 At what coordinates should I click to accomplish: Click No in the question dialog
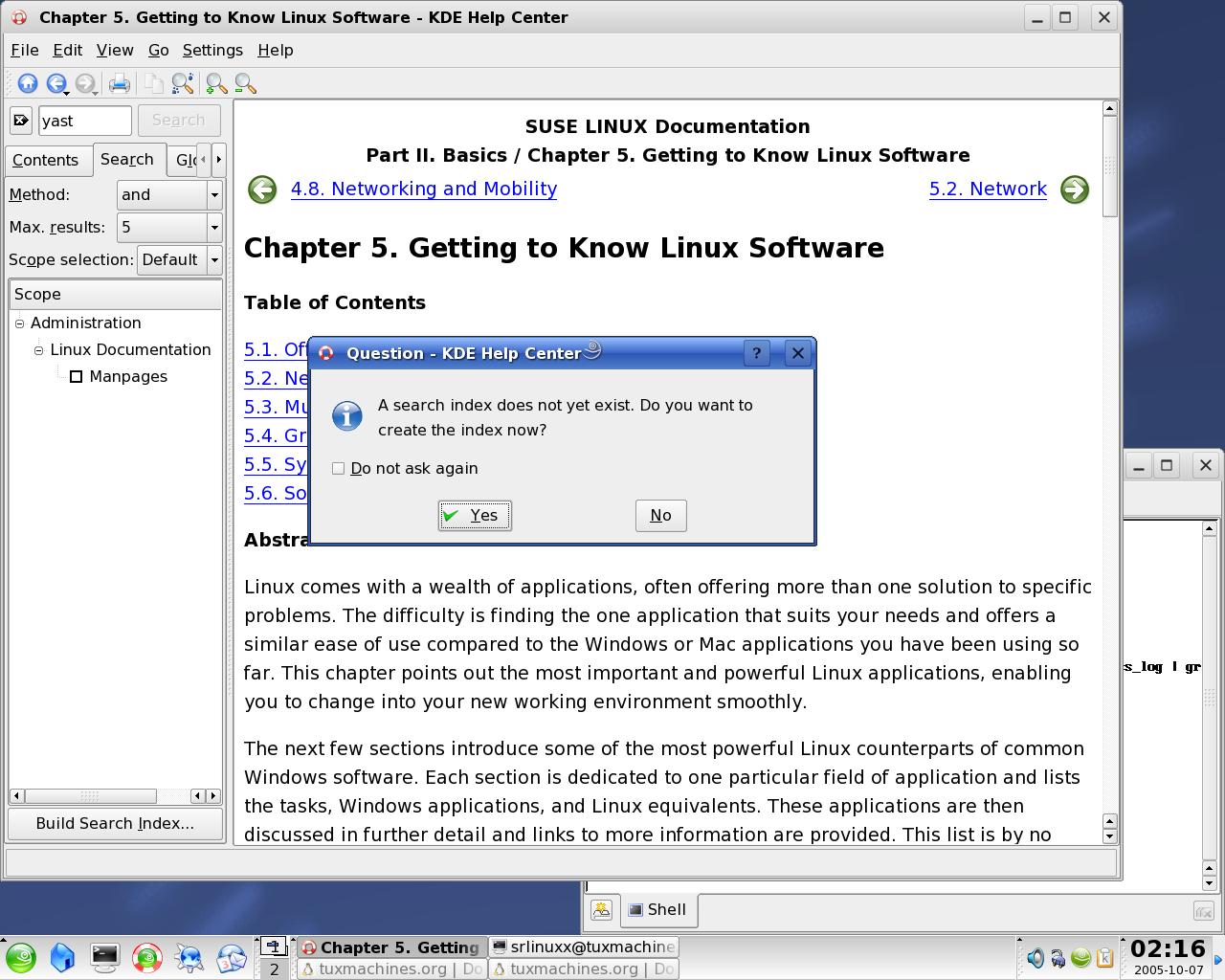coord(660,516)
